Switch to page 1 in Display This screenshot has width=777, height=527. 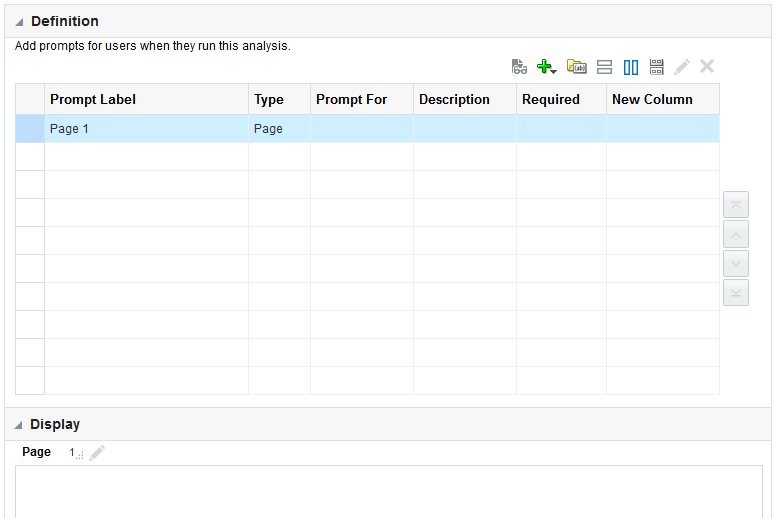pos(73,453)
